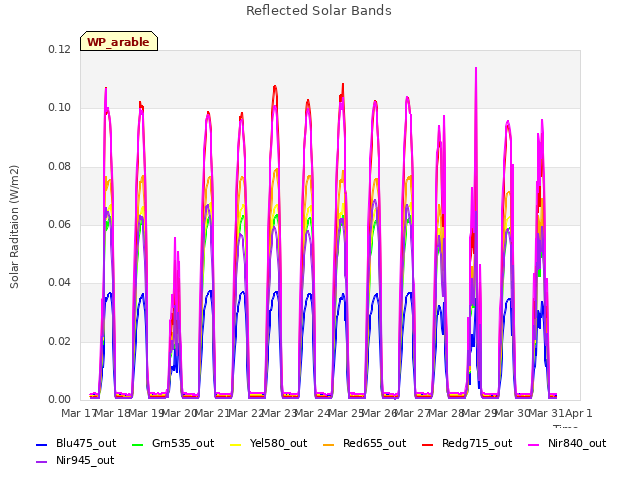The image size is (640, 480).
Task: Click the green Grn535_out legend color marker
Action: (138, 444)
